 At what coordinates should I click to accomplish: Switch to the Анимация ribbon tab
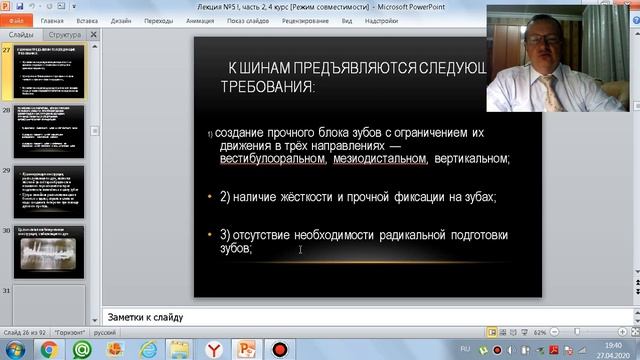200,21
